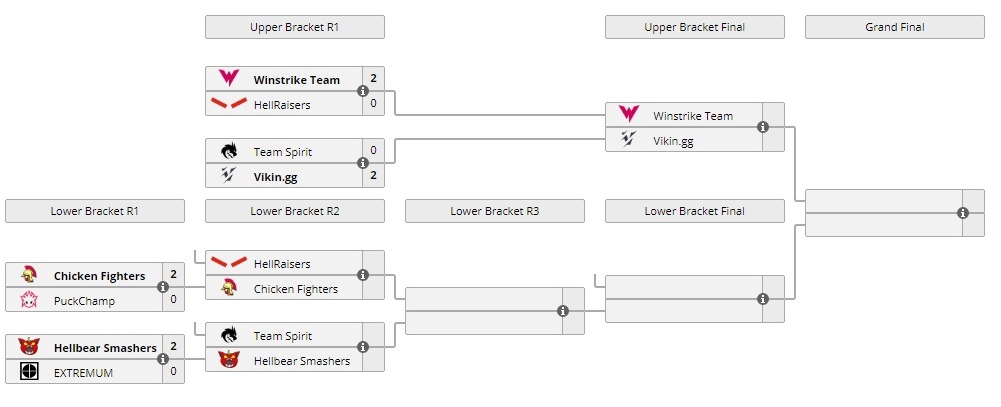Click HellRaisers logo in Upper Bracket R1
Screen dimensions: 1001x407
[229, 103]
